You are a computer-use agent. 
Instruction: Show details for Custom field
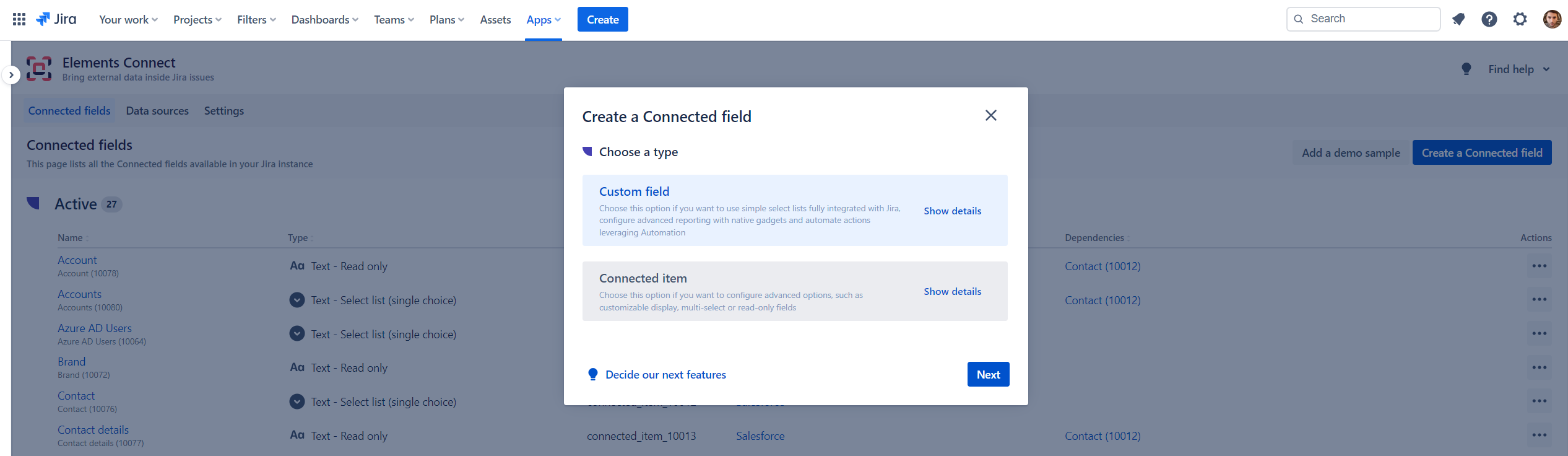(x=952, y=211)
